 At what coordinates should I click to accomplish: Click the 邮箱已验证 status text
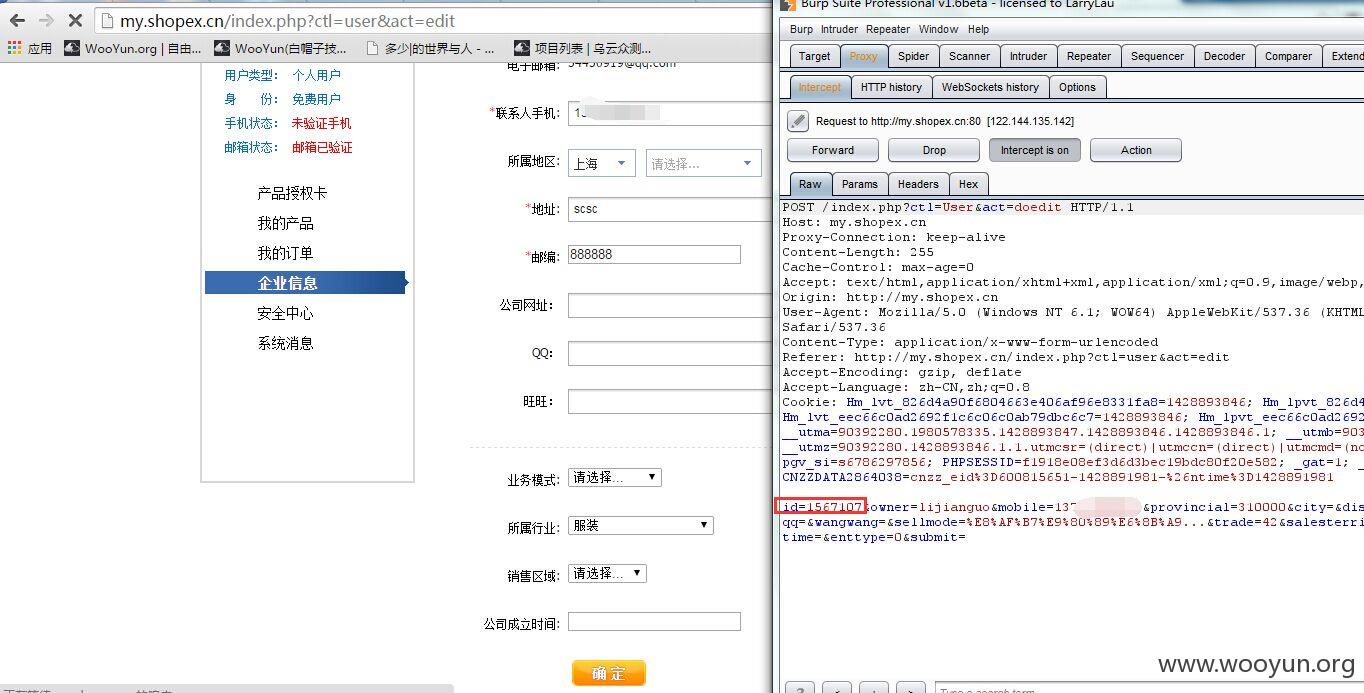pos(322,147)
